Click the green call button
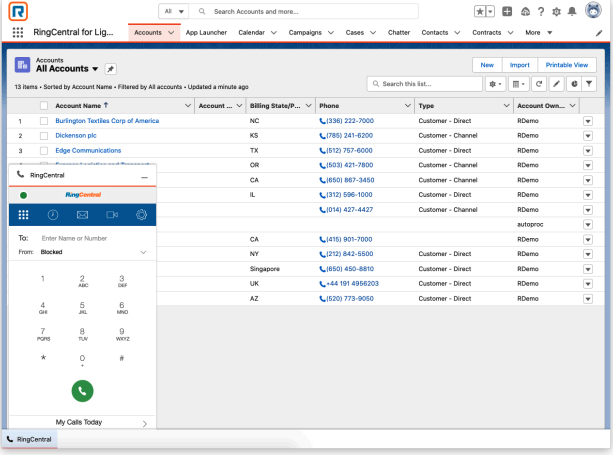This screenshot has height=455, width=613. tap(82, 391)
